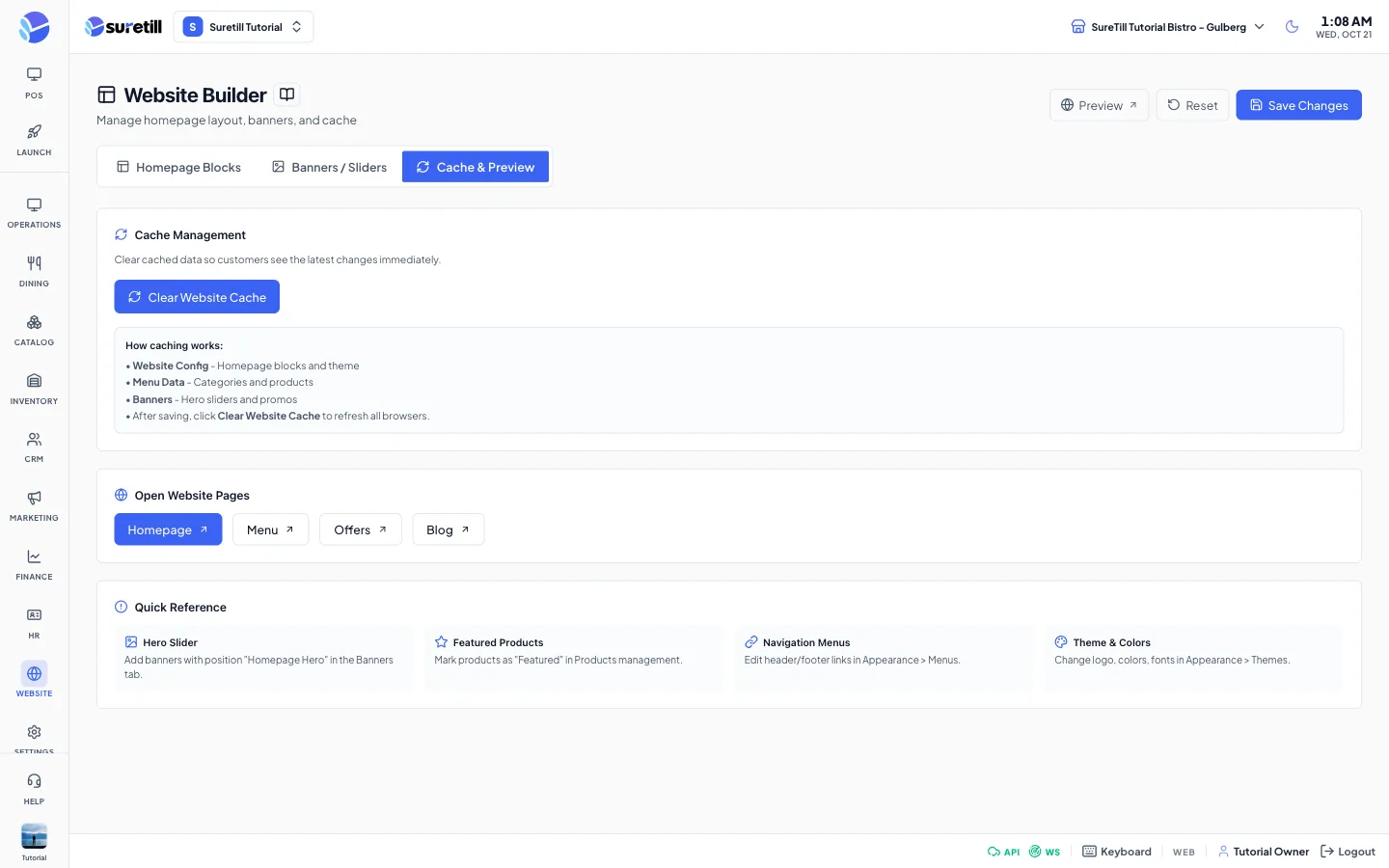Open the Catalog section

(x=34, y=331)
